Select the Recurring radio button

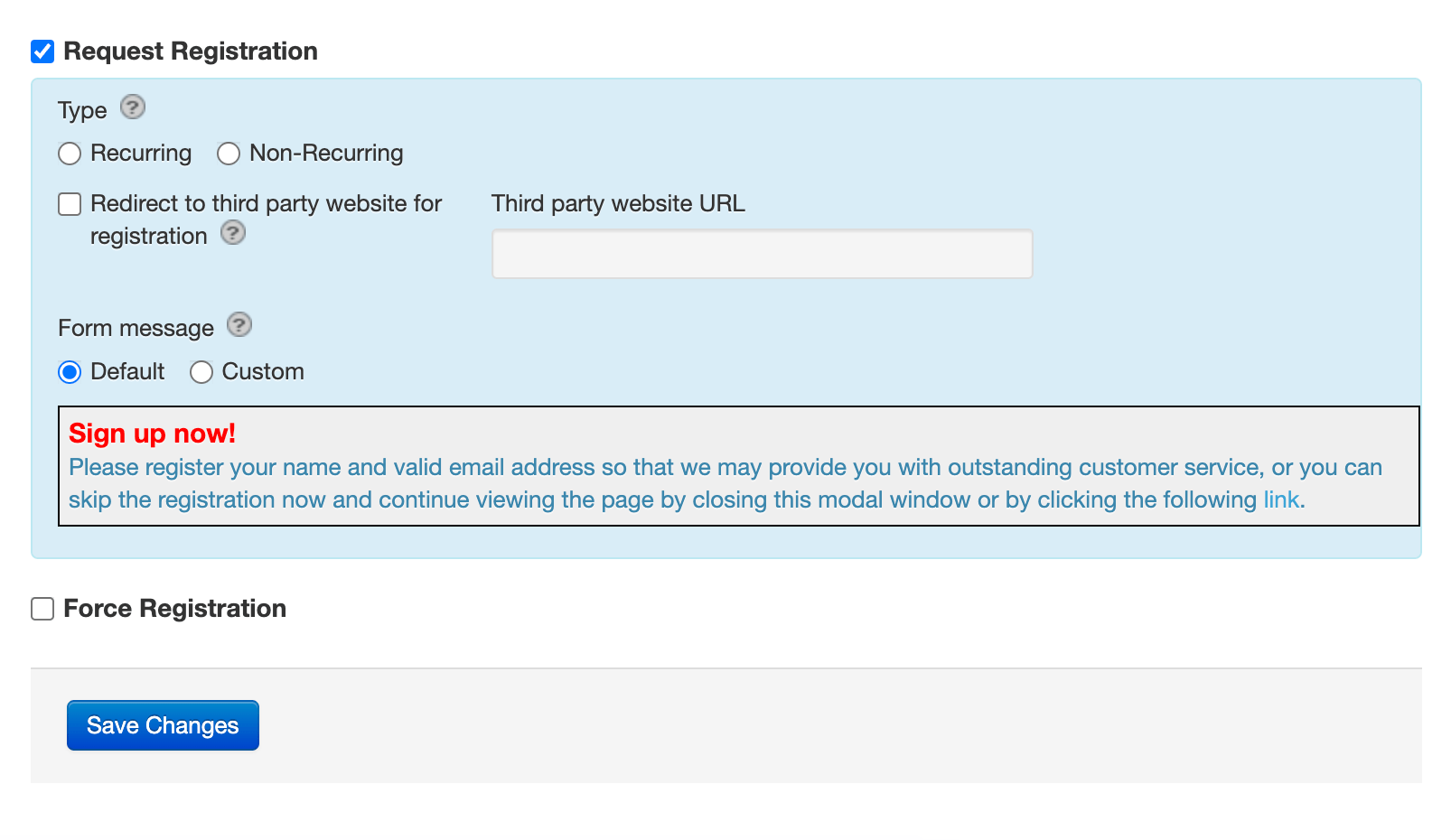click(x=70, y=154)
